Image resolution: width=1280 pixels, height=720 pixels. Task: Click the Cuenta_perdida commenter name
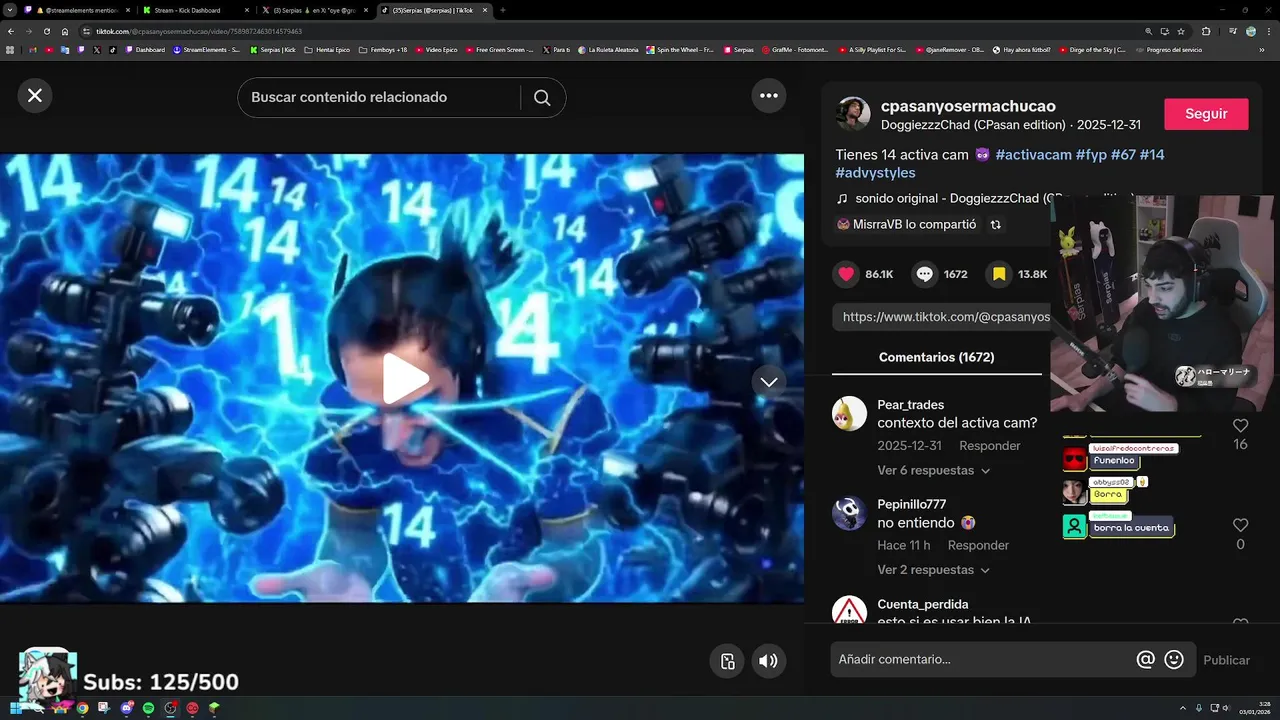(x=922, y=604)
